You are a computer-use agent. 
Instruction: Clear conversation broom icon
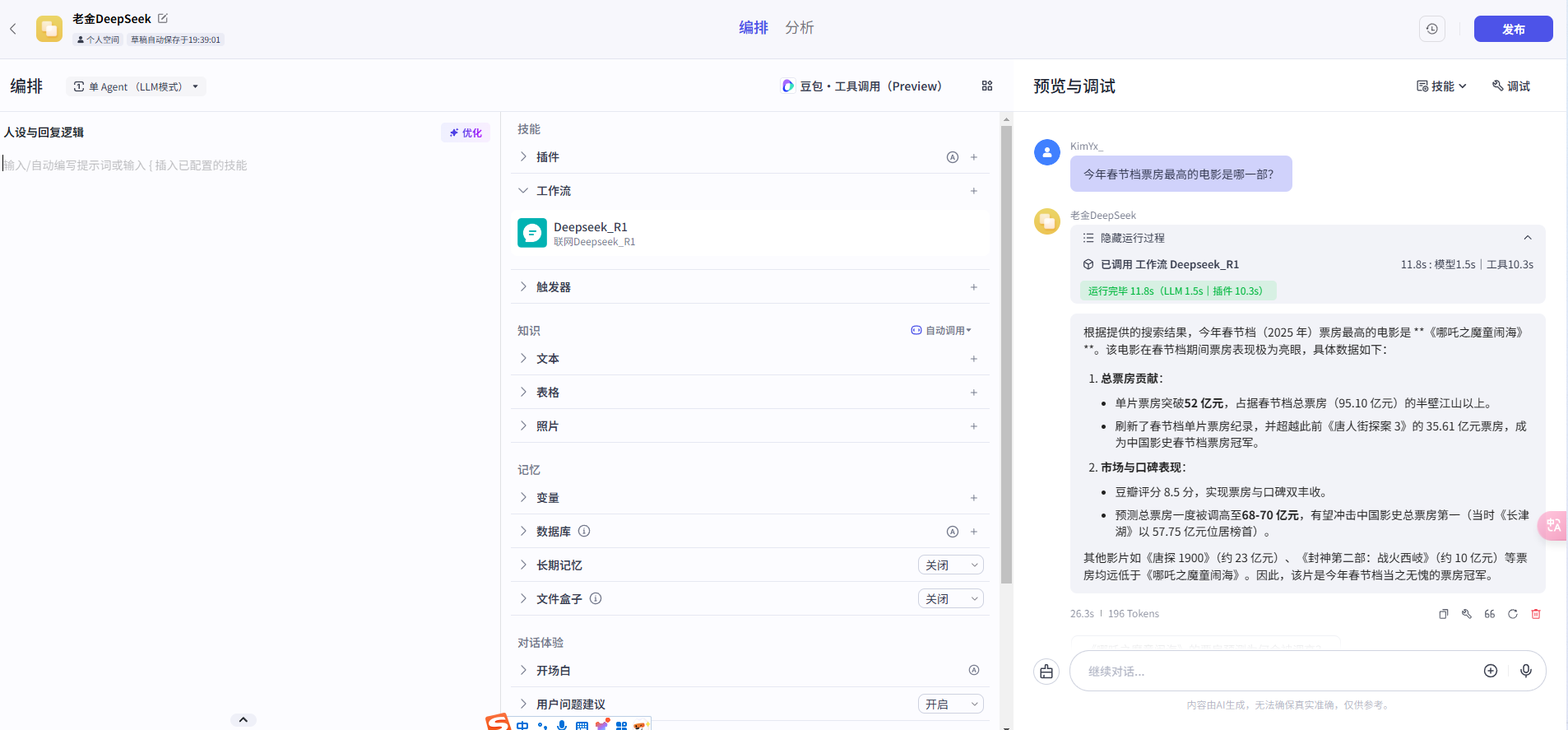1046,672
